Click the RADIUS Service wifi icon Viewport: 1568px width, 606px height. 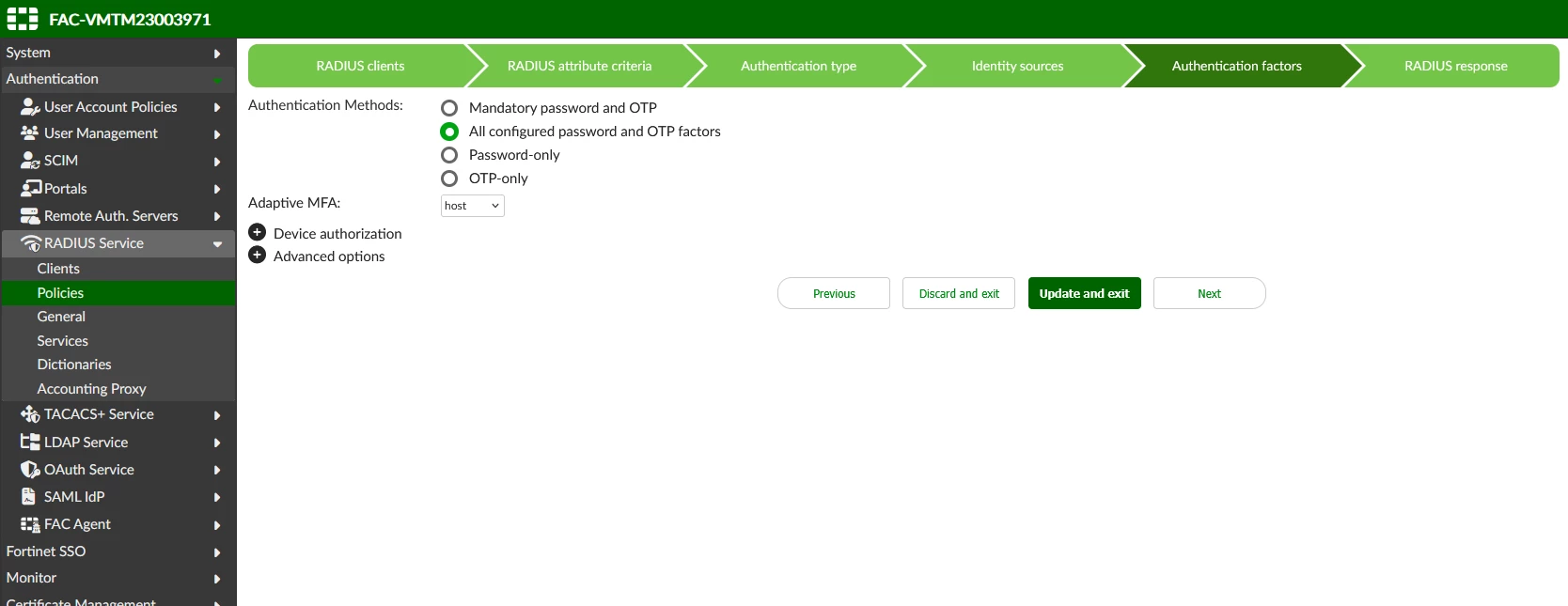pos(30,243)
